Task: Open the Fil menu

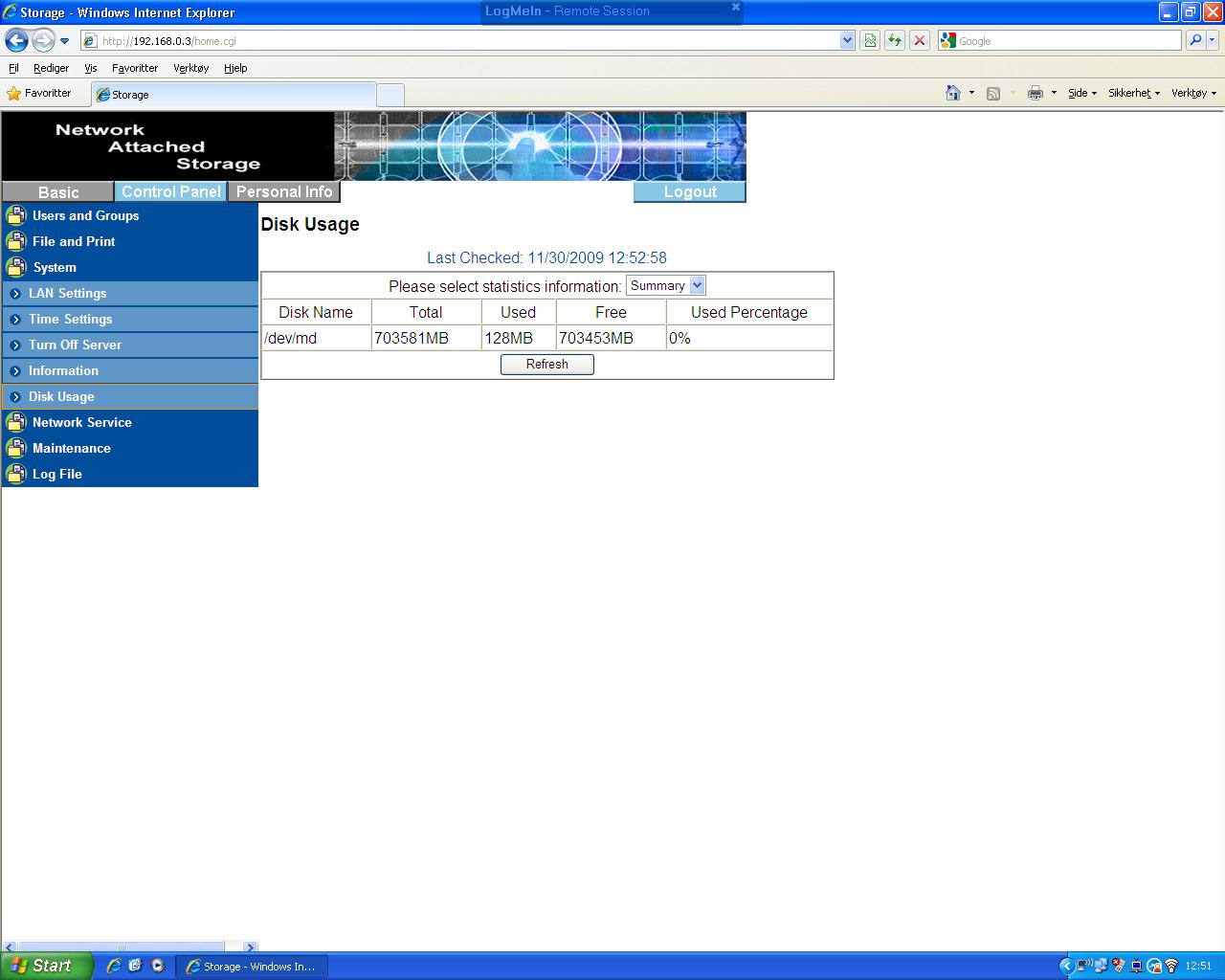Action: click(13, 68)
